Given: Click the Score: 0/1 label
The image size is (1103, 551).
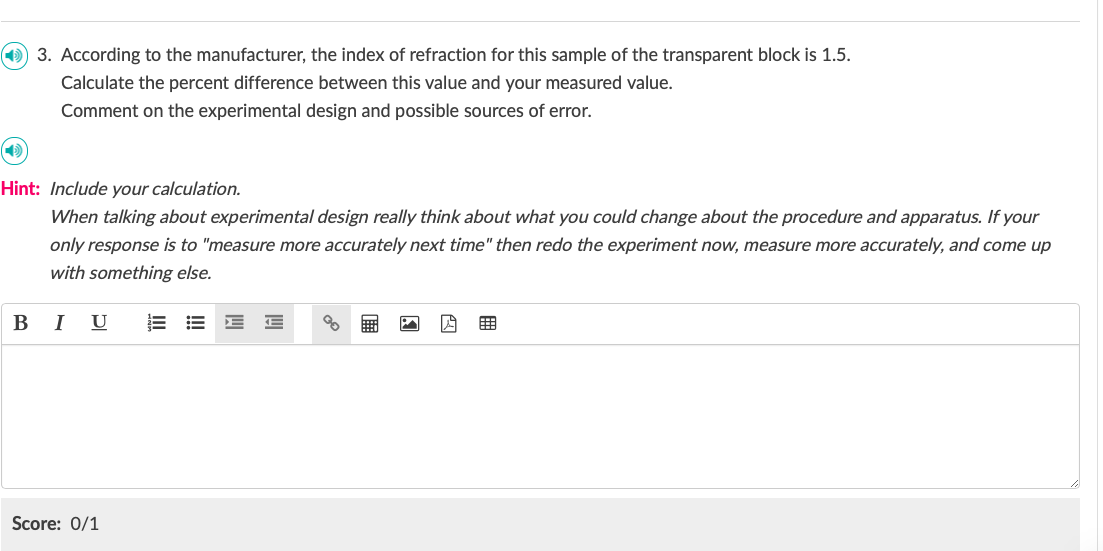Looking at the screenshot, I should [56, 524].
